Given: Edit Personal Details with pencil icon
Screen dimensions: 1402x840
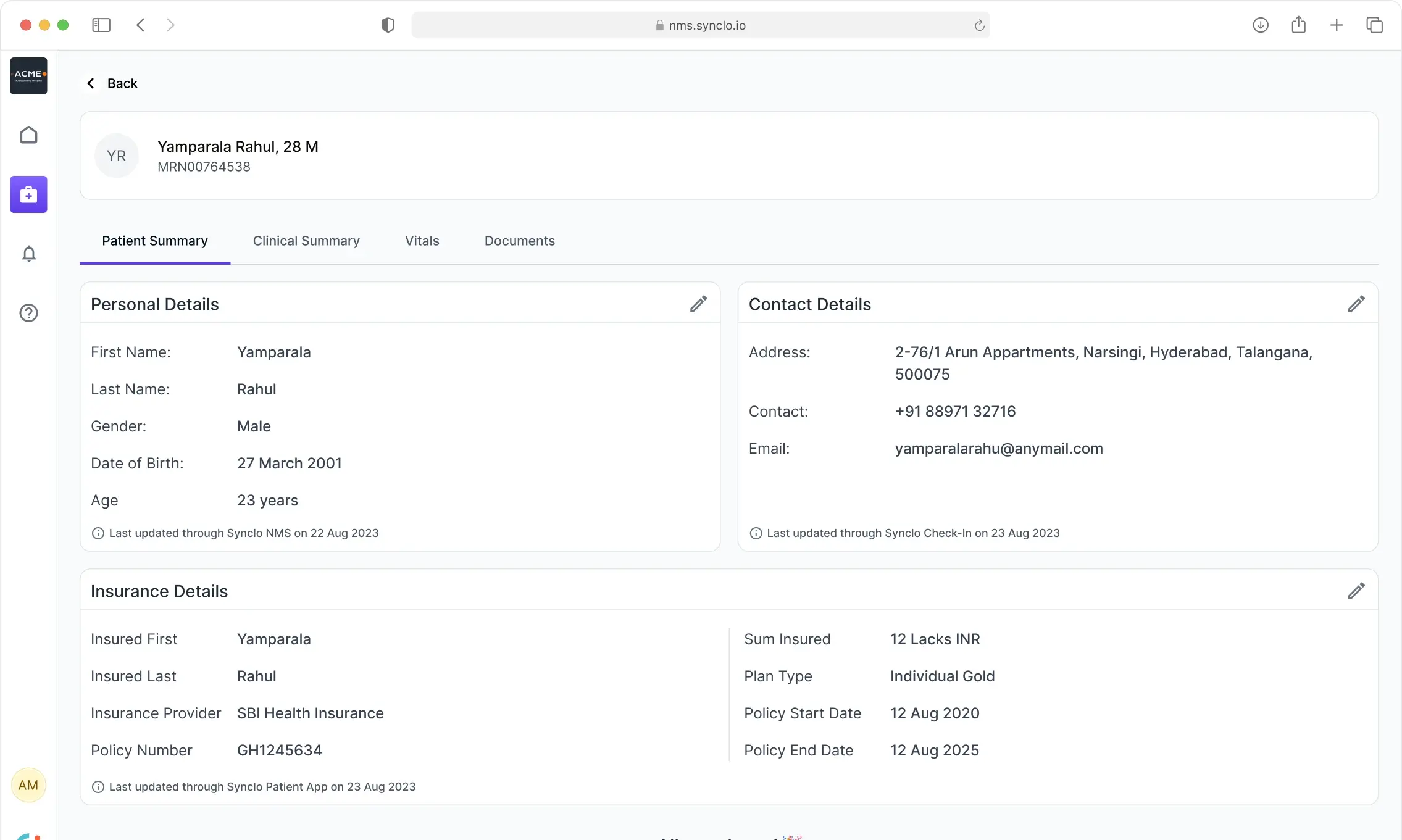Looking at the screenshot, I should (698, 304).
